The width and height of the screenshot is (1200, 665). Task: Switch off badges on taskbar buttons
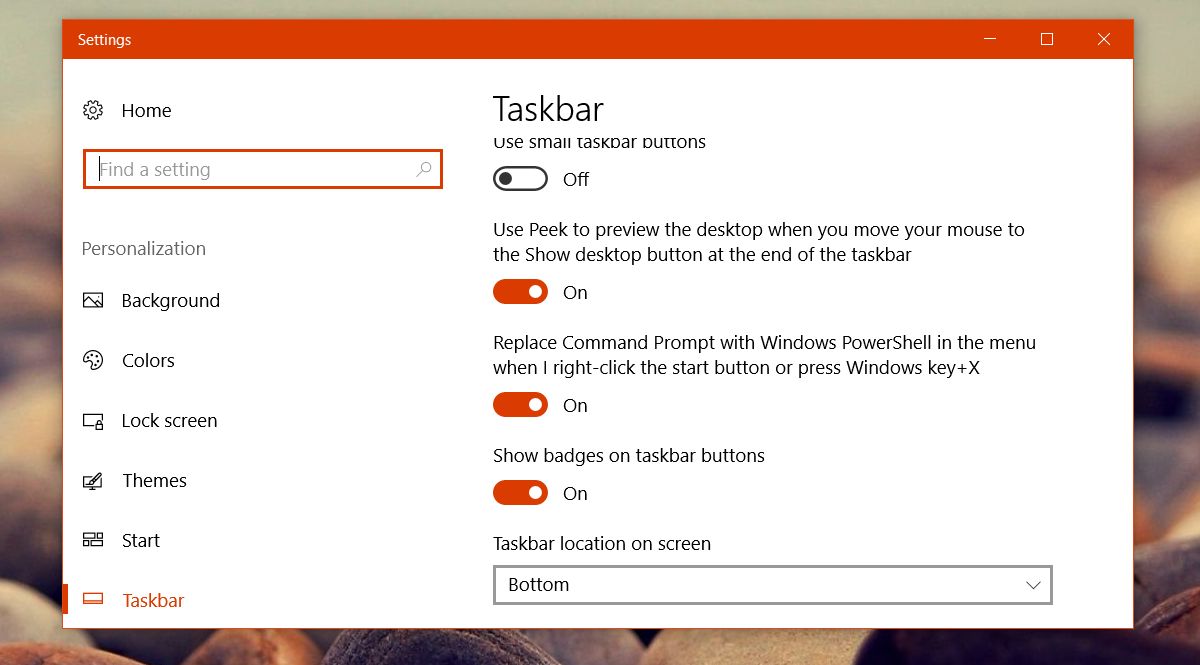(x=521, y=493)
